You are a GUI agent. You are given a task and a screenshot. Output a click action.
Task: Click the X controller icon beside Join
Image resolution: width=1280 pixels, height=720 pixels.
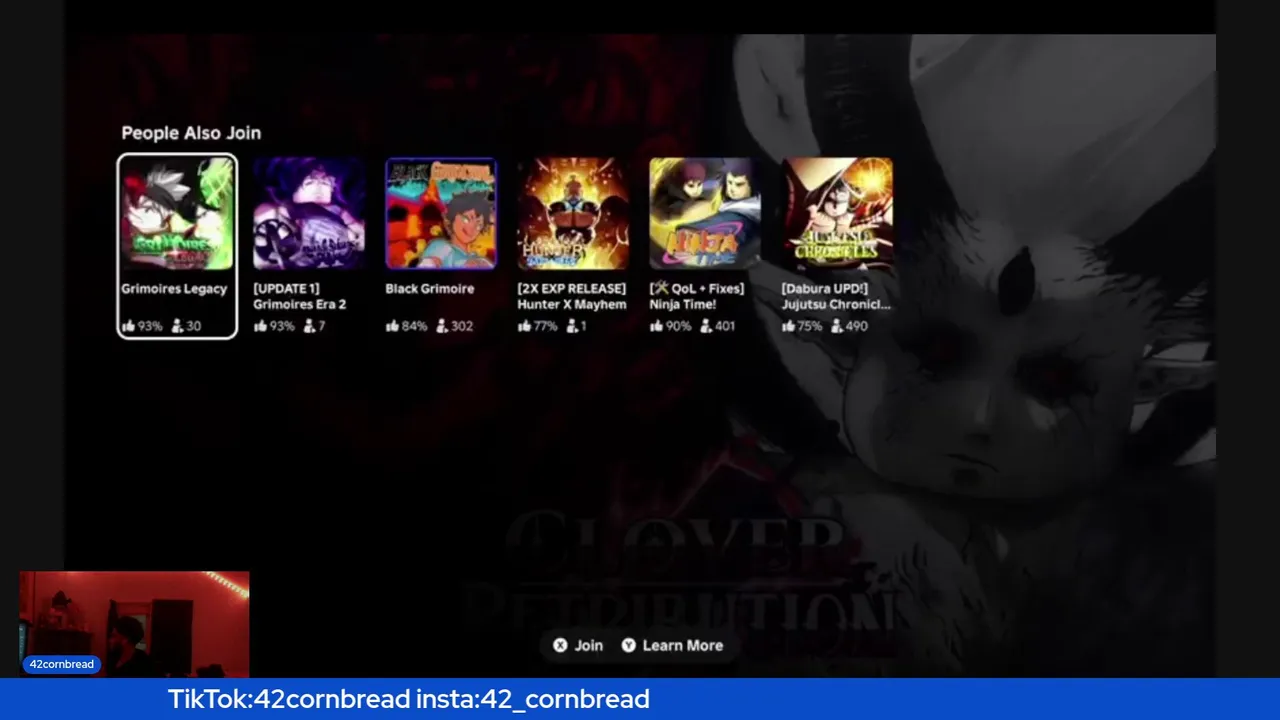pyautogui.click(x=560, y=646)
